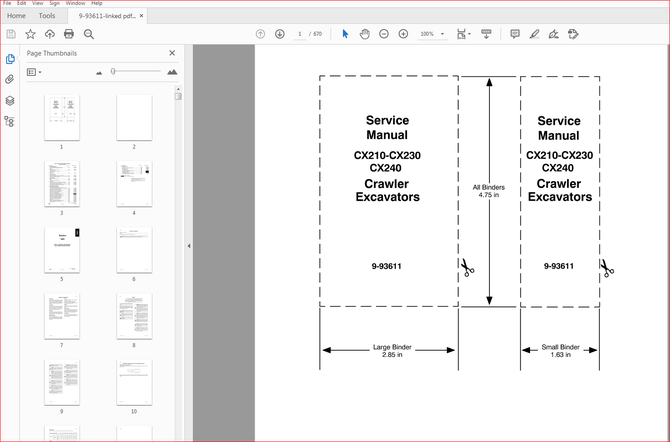The height and width of the screenshot is (442, 670).
Task: Select the page 1 thumbnail
Action: 62,118
